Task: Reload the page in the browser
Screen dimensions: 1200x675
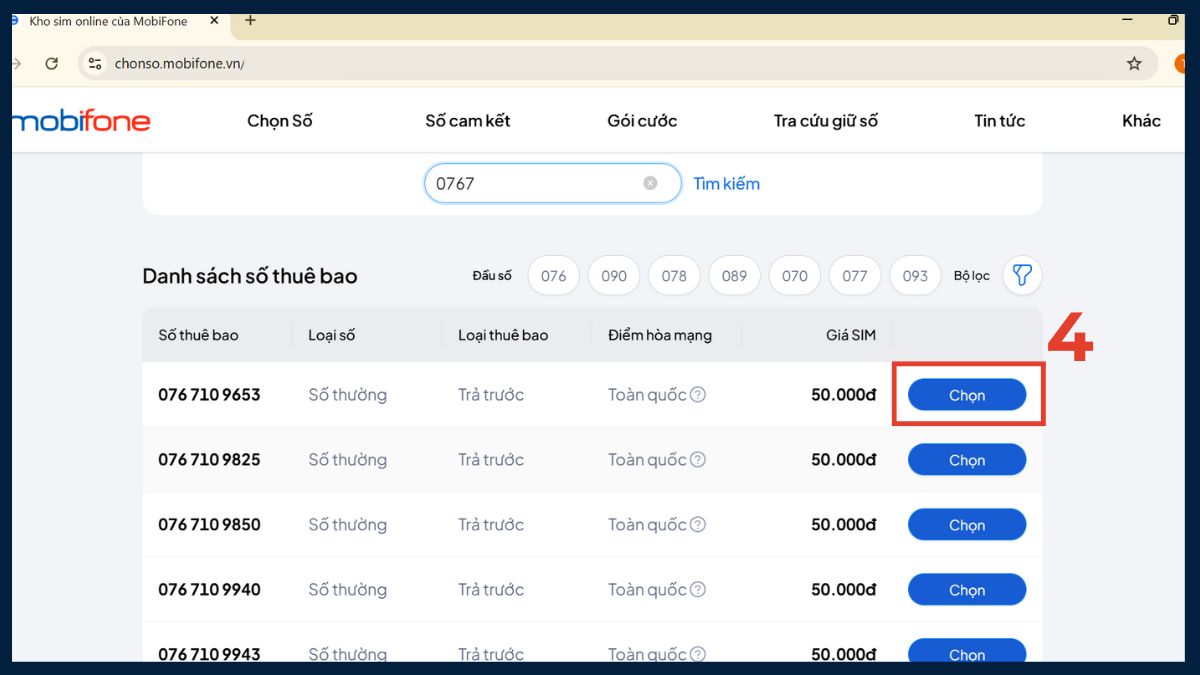Action: (x=52, y=63)
